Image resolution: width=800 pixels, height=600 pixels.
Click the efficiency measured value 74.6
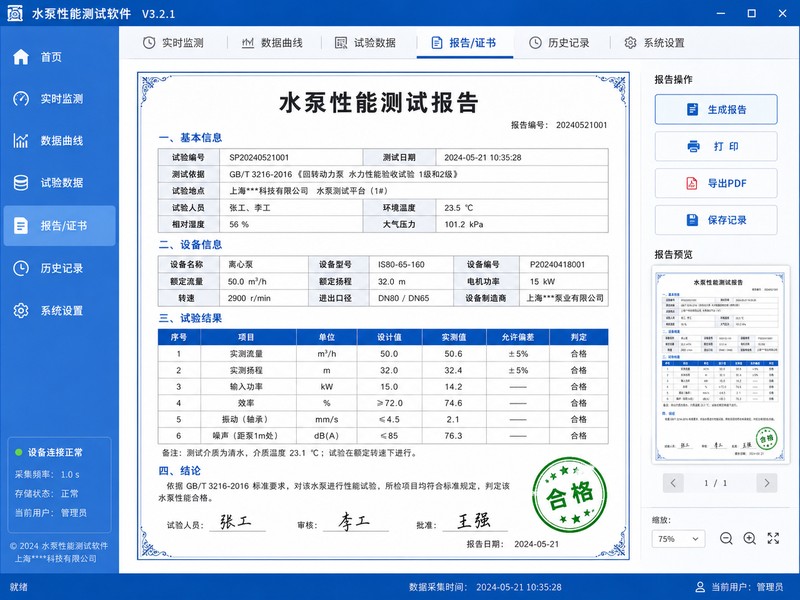pyautogui.click(x=453, y=403)
